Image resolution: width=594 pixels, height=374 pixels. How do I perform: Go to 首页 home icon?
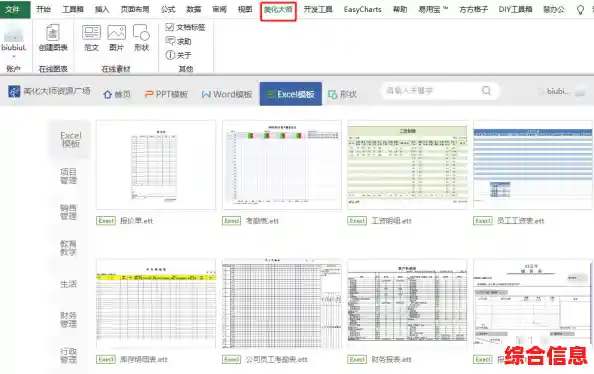[108, 94]
